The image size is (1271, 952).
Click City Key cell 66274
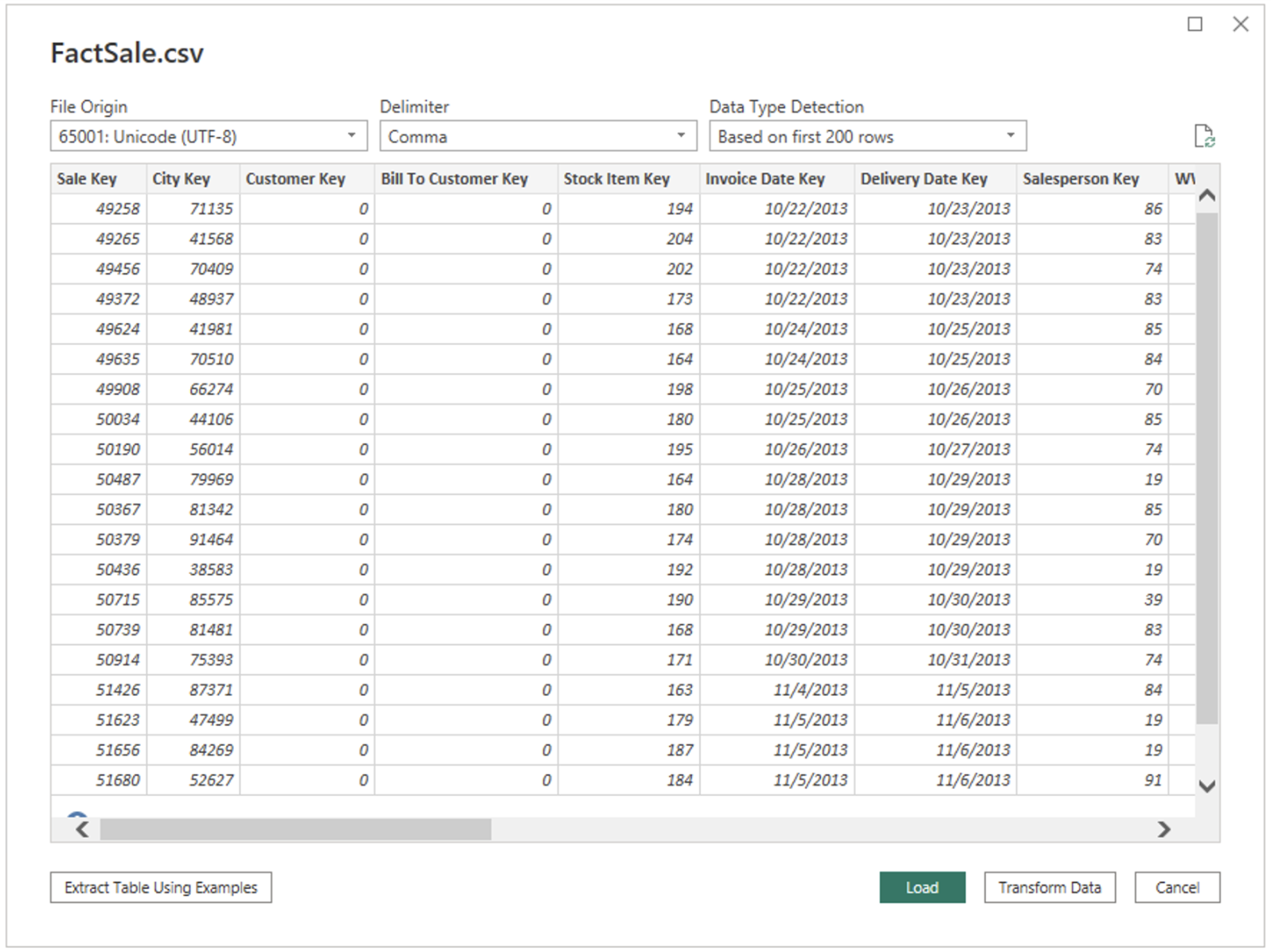194,389
